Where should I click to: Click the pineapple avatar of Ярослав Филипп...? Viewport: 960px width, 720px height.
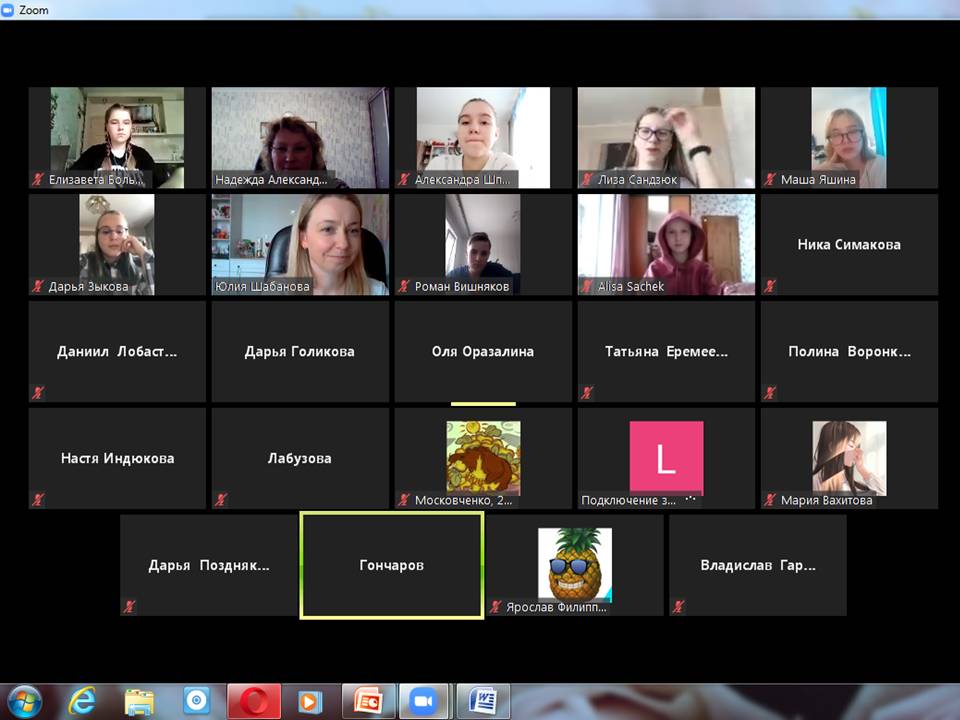(575, 563)
